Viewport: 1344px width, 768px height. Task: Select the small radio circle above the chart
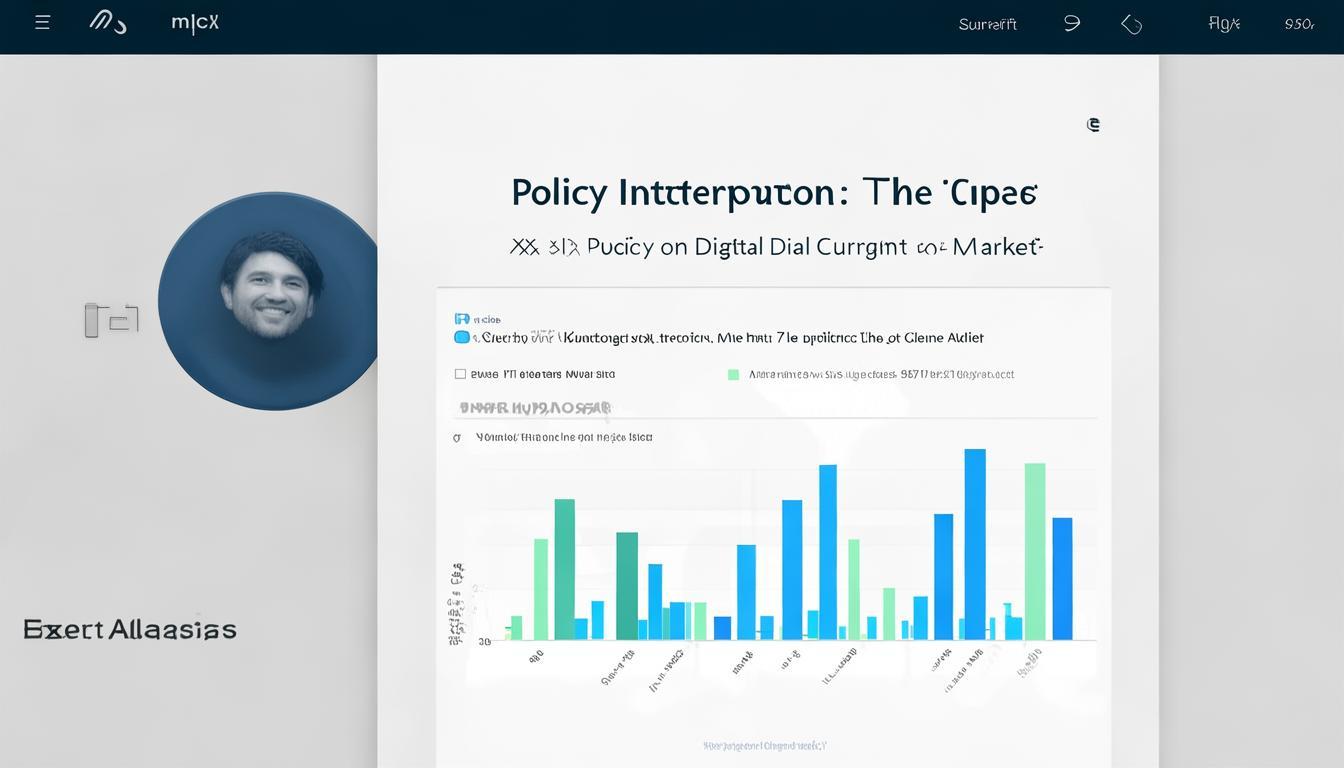tap(457, 437)
